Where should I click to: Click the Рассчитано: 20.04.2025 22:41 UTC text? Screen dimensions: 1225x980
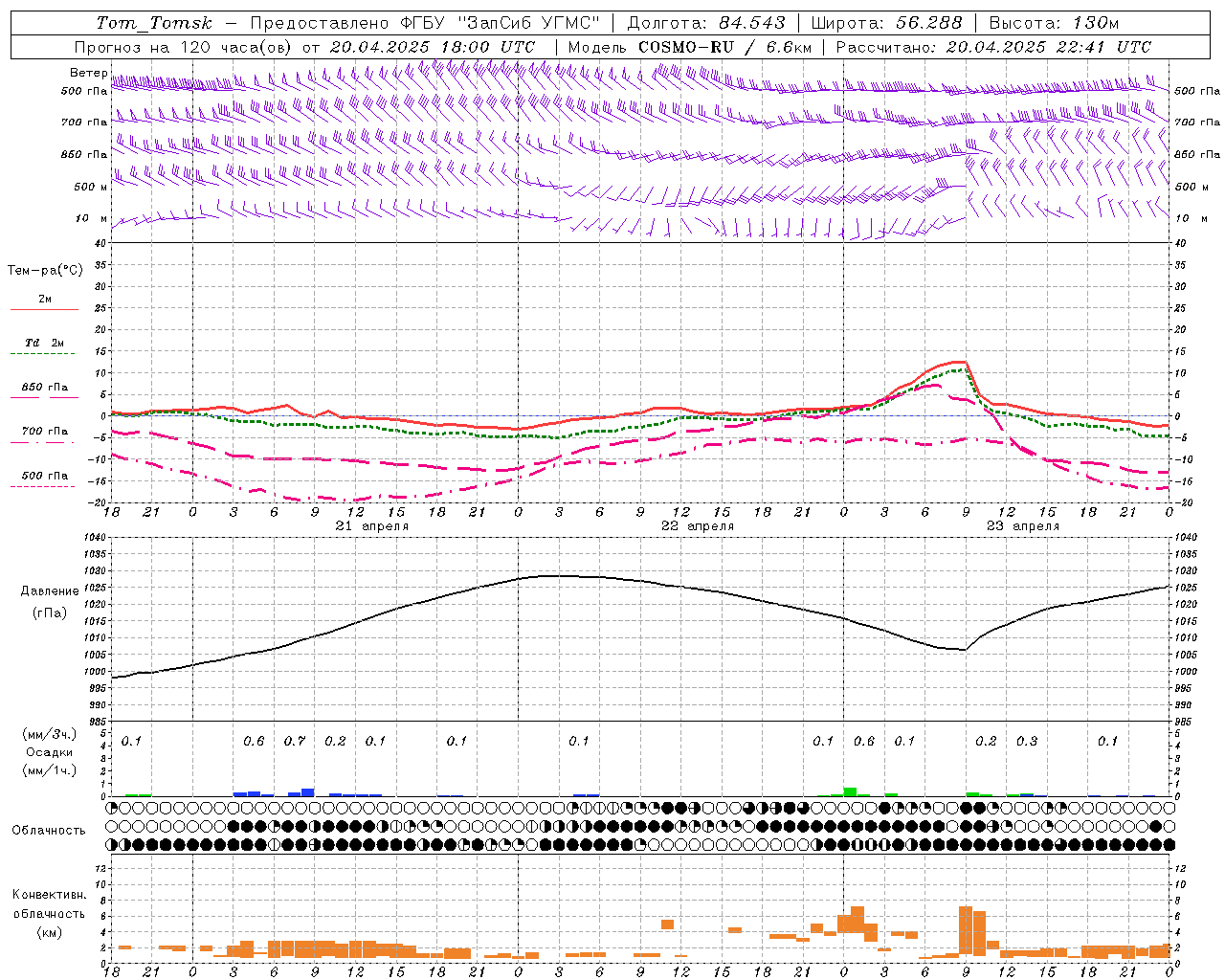click(993, 47)
